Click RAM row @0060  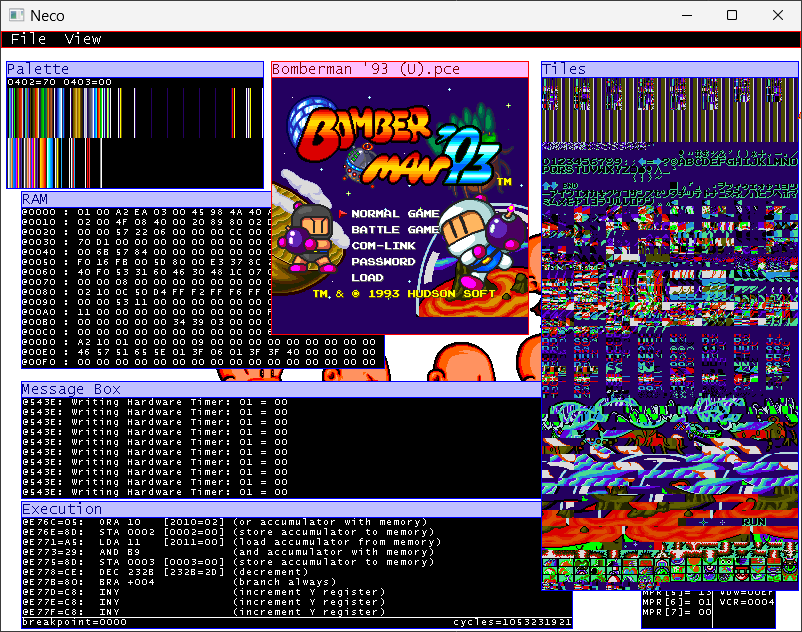click(146, 272)
